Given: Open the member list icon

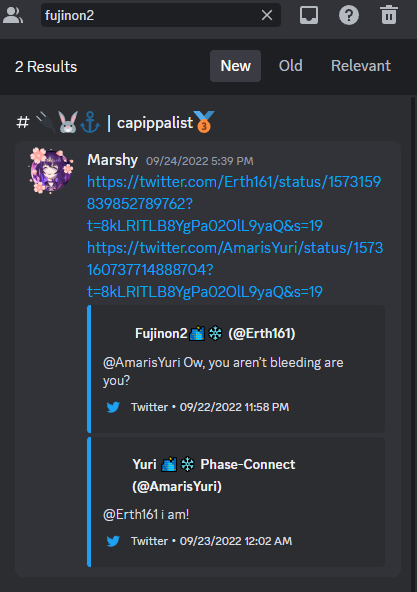Looking at the screenshot, I should click(x=13, y=15).
